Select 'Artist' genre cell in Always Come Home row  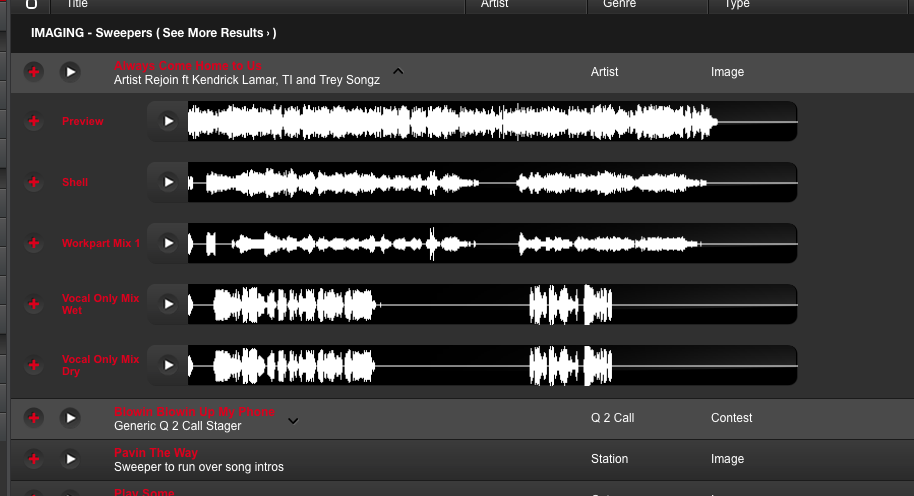604,72
